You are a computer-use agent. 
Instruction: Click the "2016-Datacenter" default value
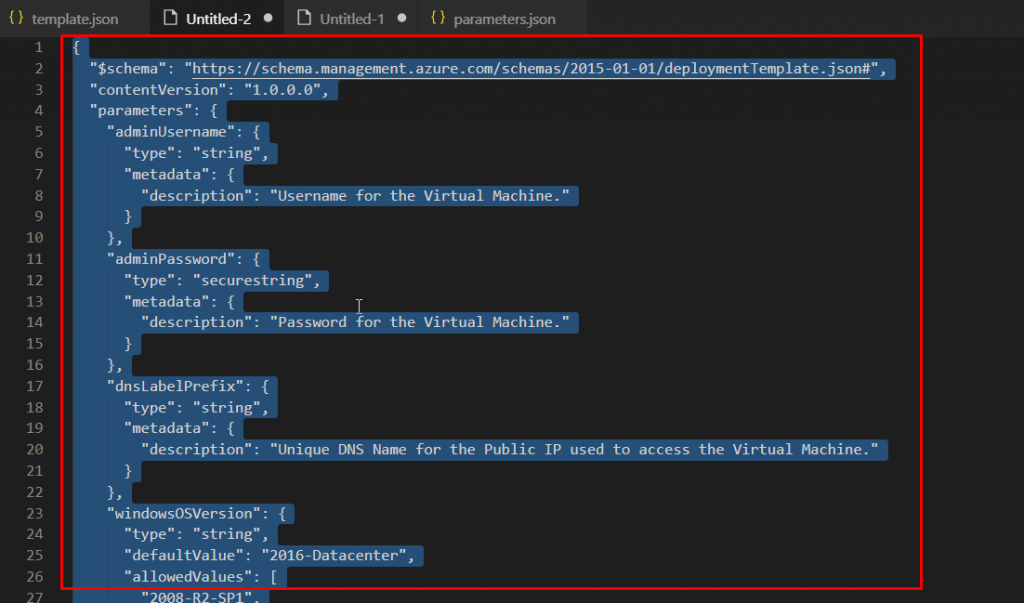tap(334, 555)
